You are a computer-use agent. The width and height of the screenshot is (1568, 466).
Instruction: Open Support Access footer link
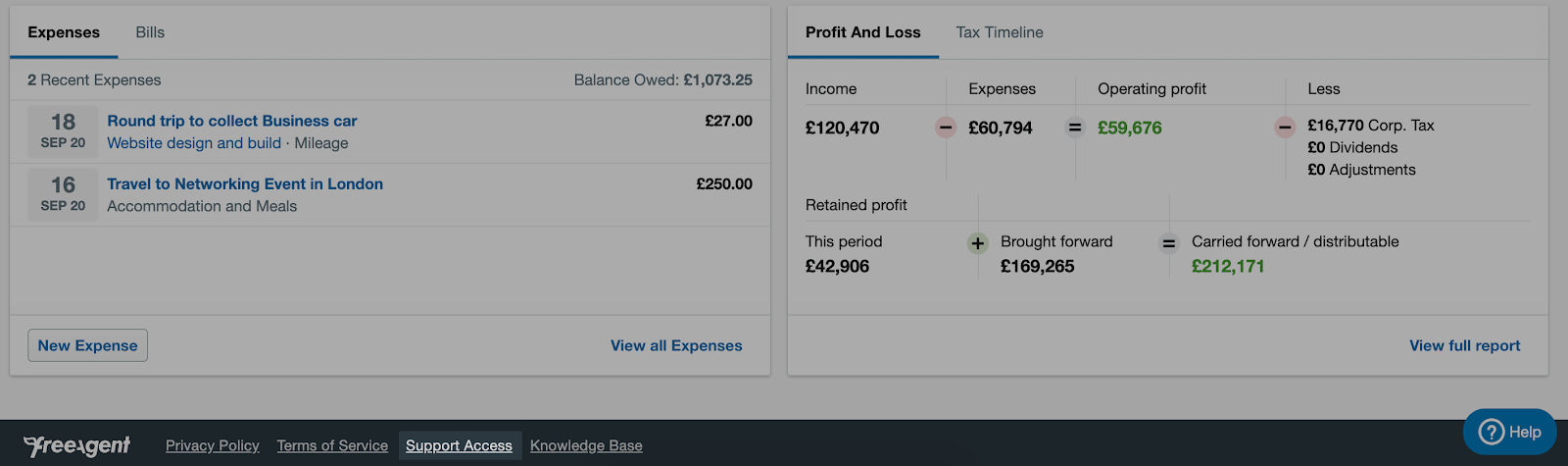pos(460,445)
